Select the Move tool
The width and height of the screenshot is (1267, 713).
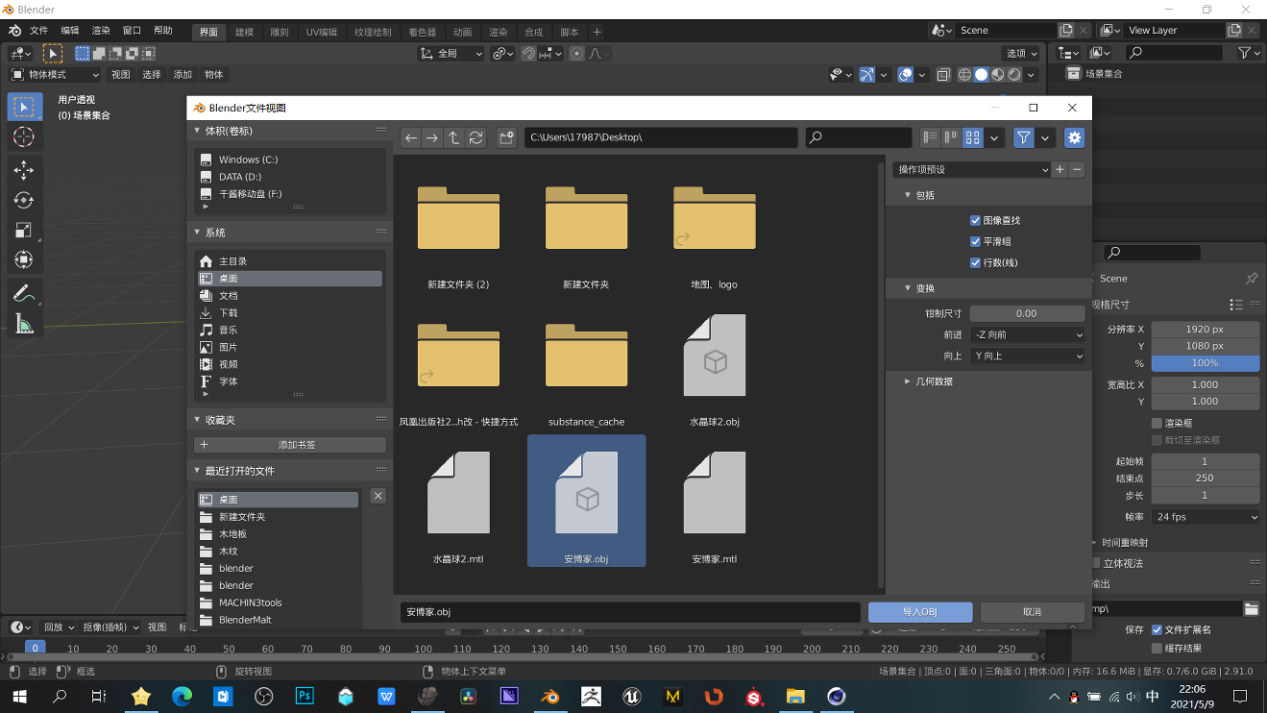click(x=24, y=171)
